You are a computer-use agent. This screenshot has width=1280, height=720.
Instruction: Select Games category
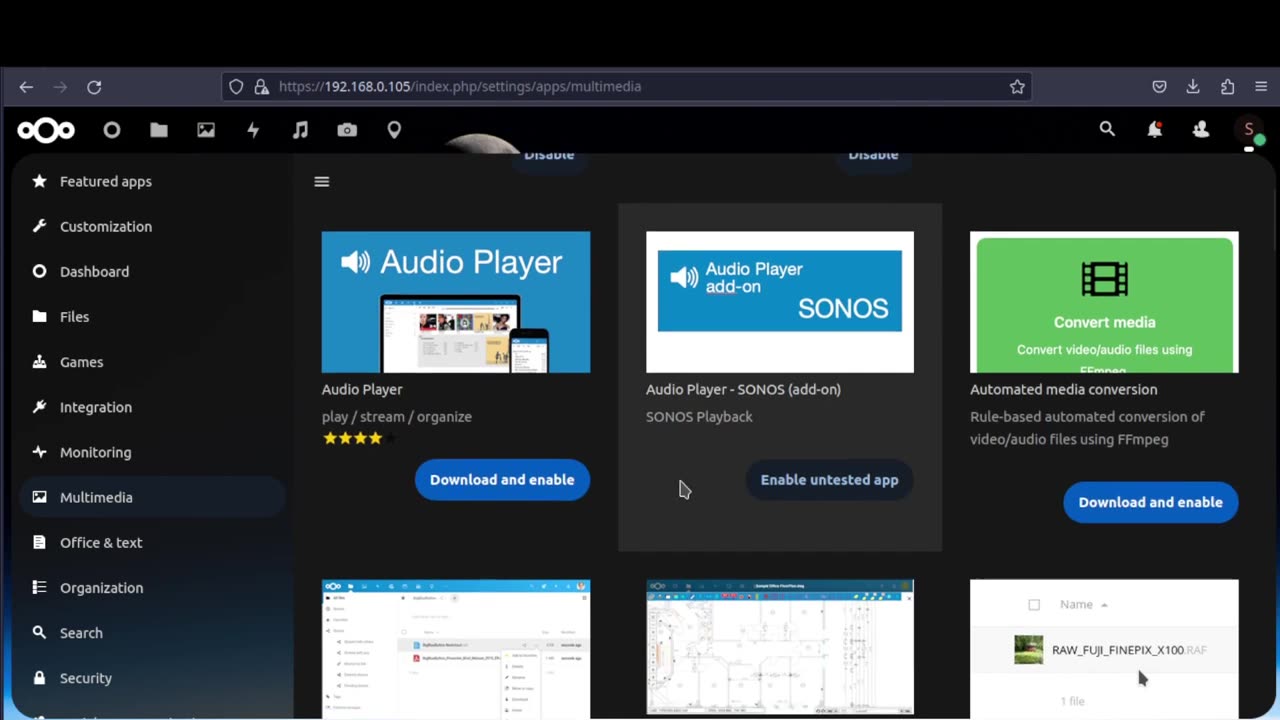click(x=152, y=362)
